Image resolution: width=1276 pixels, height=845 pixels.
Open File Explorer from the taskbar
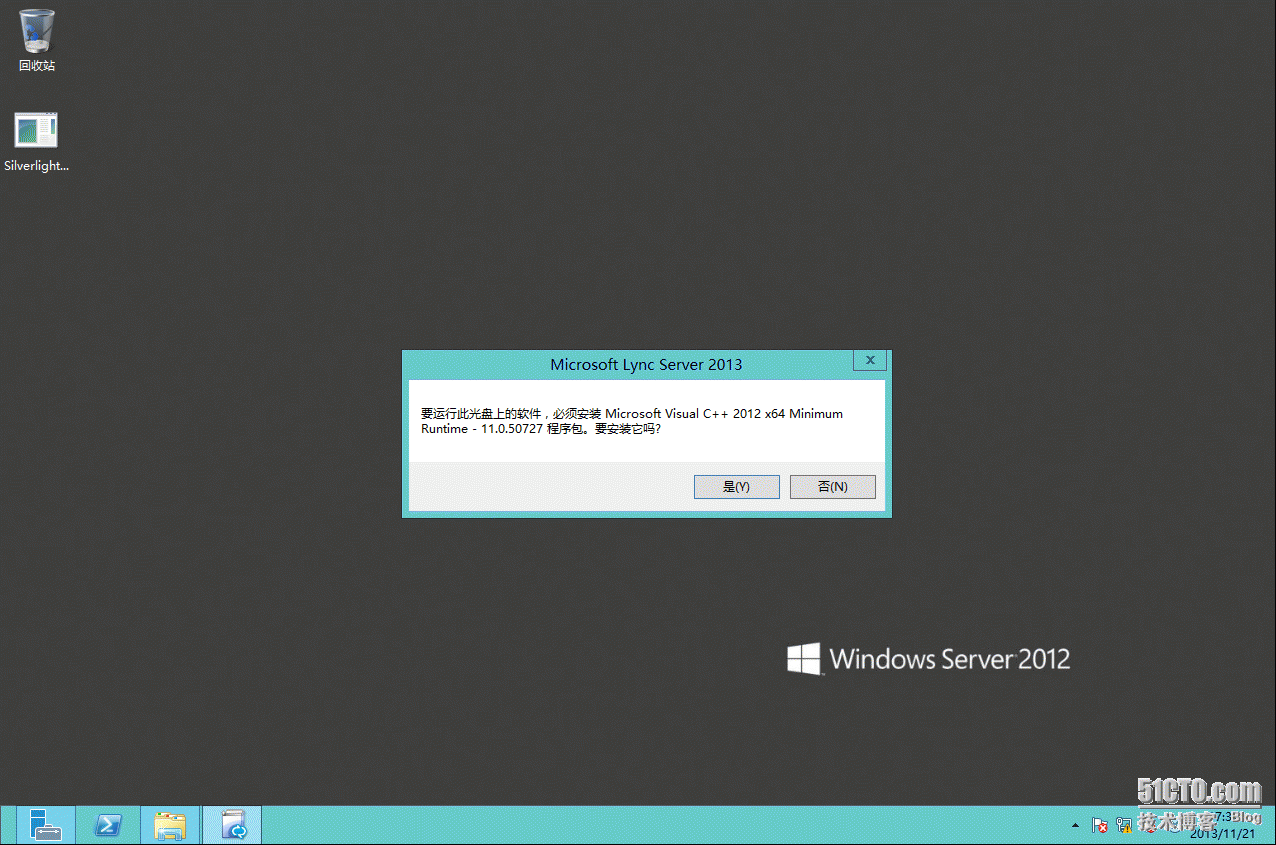coord(170,825)
